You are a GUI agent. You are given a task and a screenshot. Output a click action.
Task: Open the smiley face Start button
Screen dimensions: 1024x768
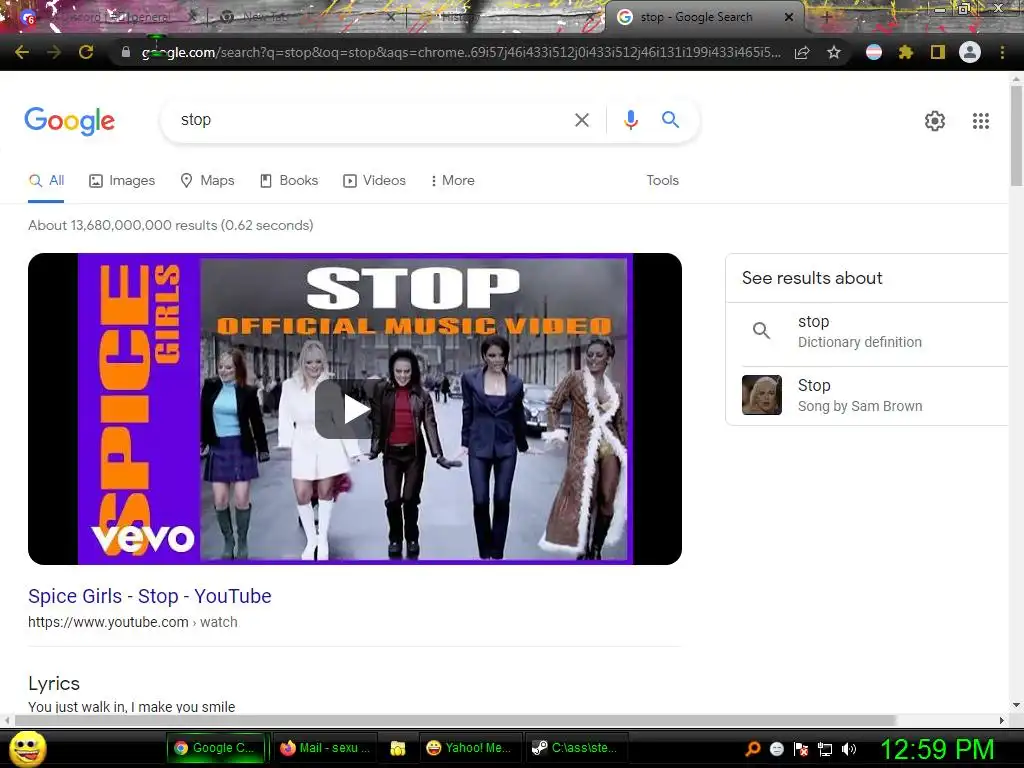(x=27, y=748)
